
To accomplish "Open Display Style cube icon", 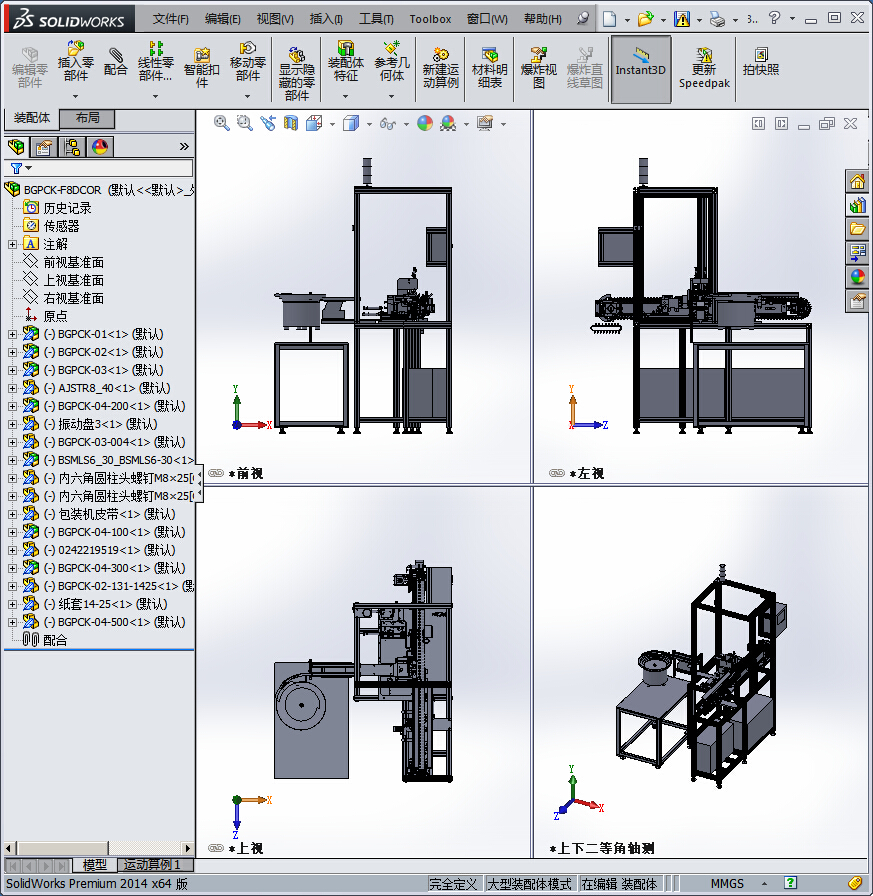I will (x=351, y=123).
